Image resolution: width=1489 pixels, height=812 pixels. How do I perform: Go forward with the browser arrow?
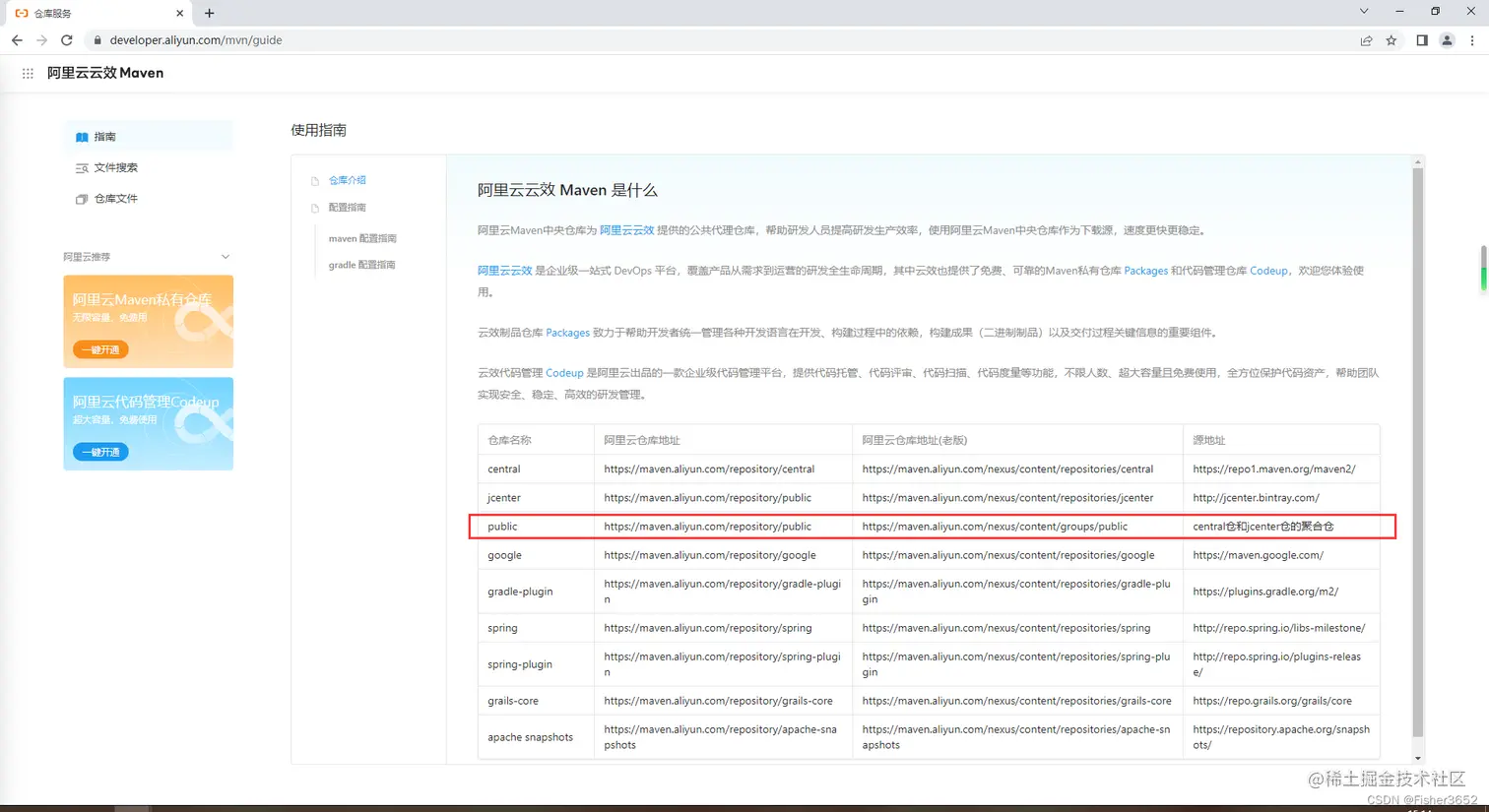(41, 40)
